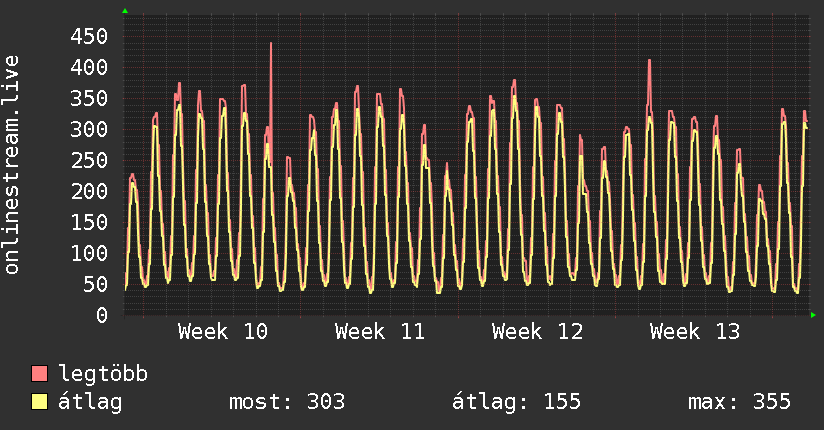Select the átlag legend label beside yellow swatch
The width and height of the screenshot is (824, 430).
90,402
